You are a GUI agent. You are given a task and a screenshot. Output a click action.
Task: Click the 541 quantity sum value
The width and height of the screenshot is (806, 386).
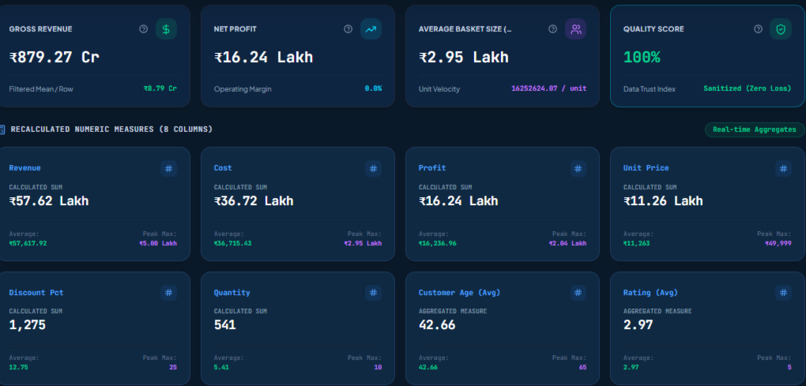tap(225, 325)
